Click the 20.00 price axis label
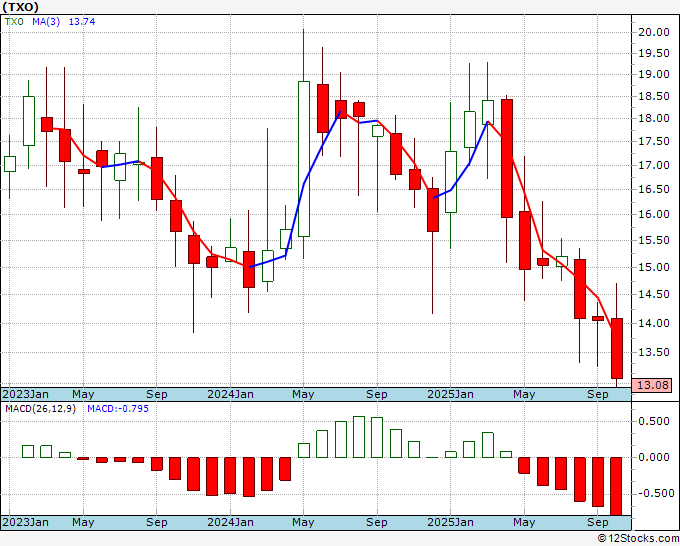 click(x=654, y=32)
